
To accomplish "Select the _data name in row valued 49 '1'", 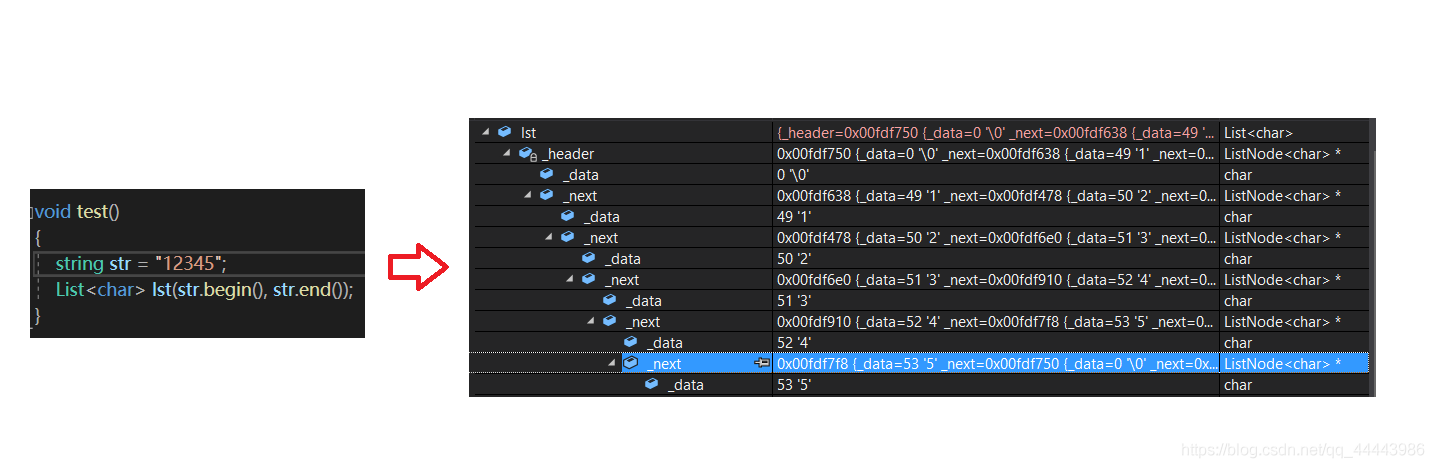I will (x=601, y=217).
